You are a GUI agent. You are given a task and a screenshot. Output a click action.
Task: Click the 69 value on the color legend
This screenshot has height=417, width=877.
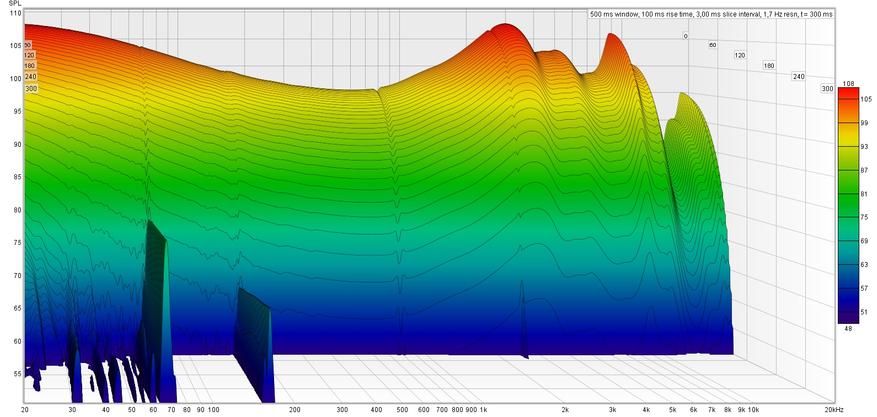pyautogui.click(x=864, y=240)
